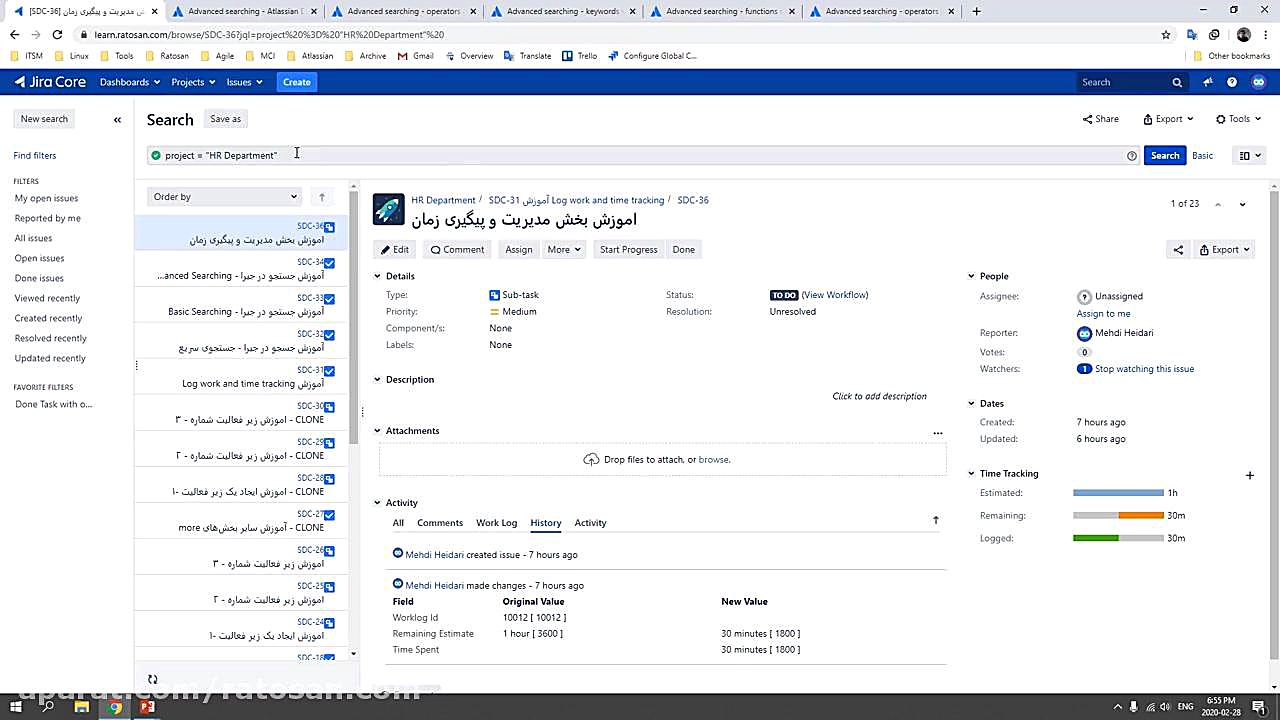
Task: Switch to the Comments tab
Action: (440, 523)
